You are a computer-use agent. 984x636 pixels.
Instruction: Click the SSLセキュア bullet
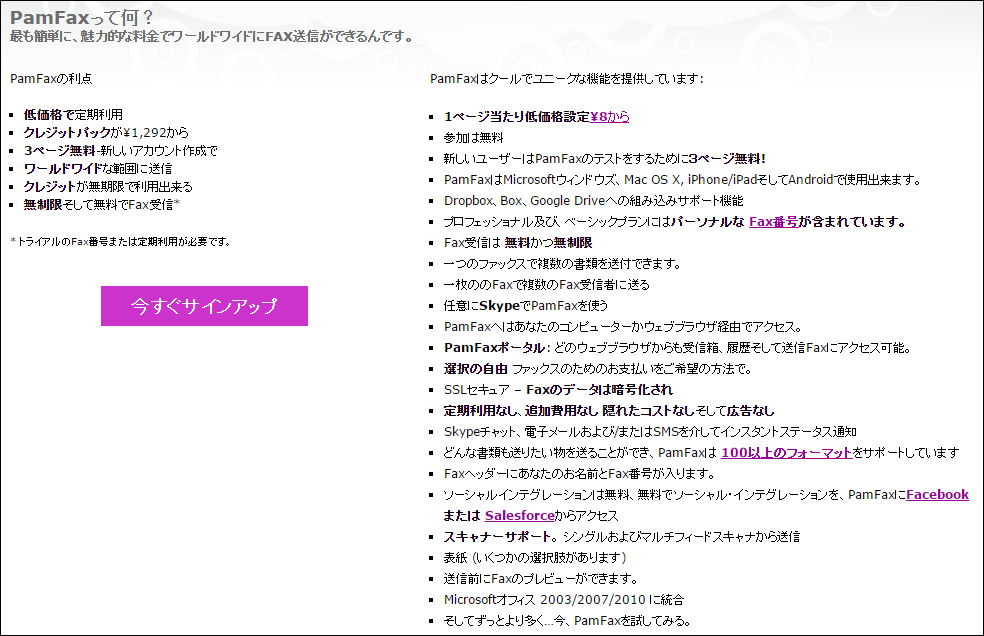tap(559, 390)
